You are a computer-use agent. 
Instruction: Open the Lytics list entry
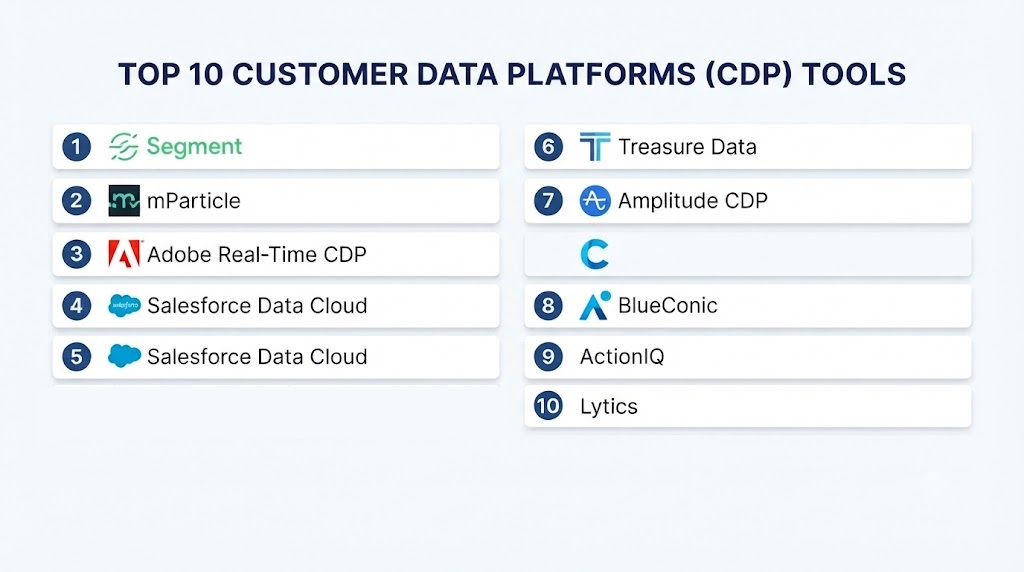pyautogui.click(x=748, y=406)
